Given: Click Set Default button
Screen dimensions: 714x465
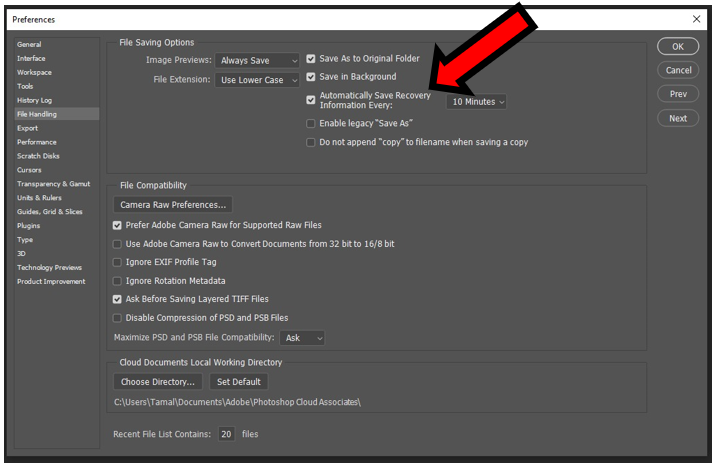Looking at the screenshot, I should pyautogui.click(x=239, y=382).
